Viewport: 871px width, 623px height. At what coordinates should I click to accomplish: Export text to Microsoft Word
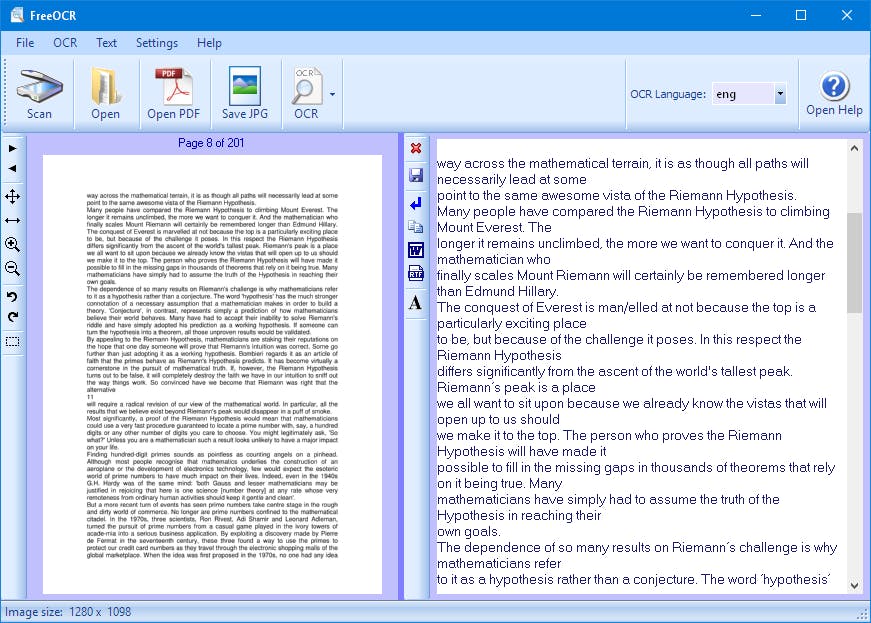(416, 250)
